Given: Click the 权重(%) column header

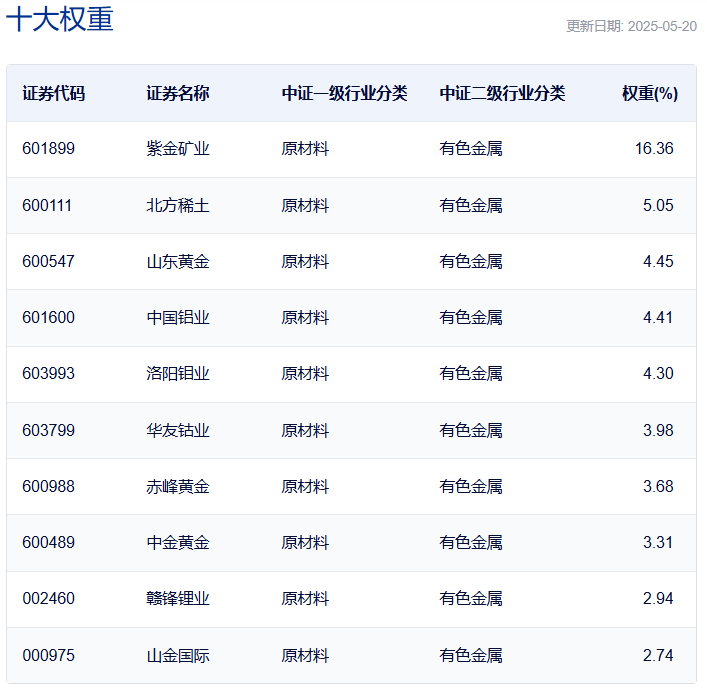Looking at the screenshot, I should [x=650, y=93].
